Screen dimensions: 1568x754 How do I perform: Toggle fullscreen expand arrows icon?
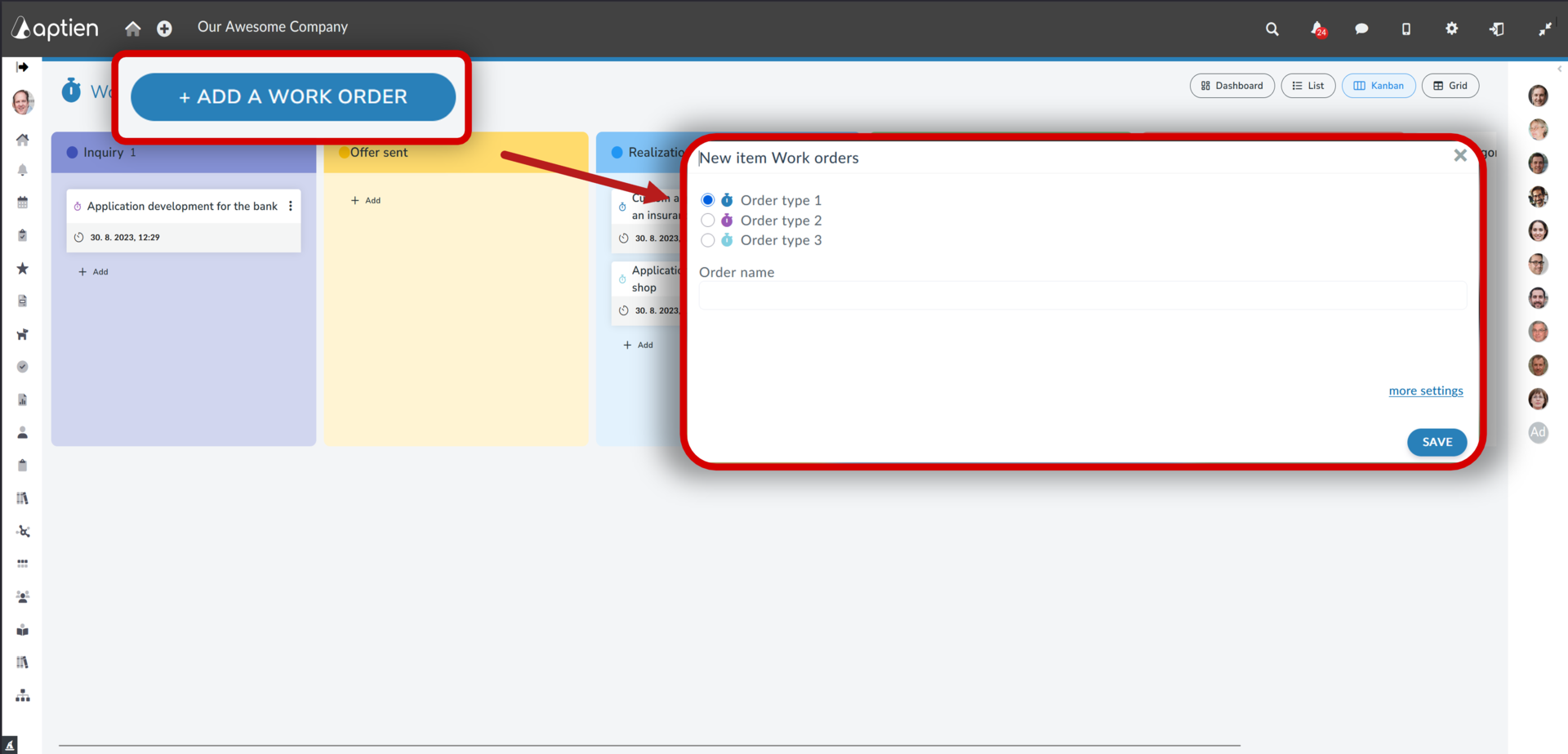[1545, 29]
